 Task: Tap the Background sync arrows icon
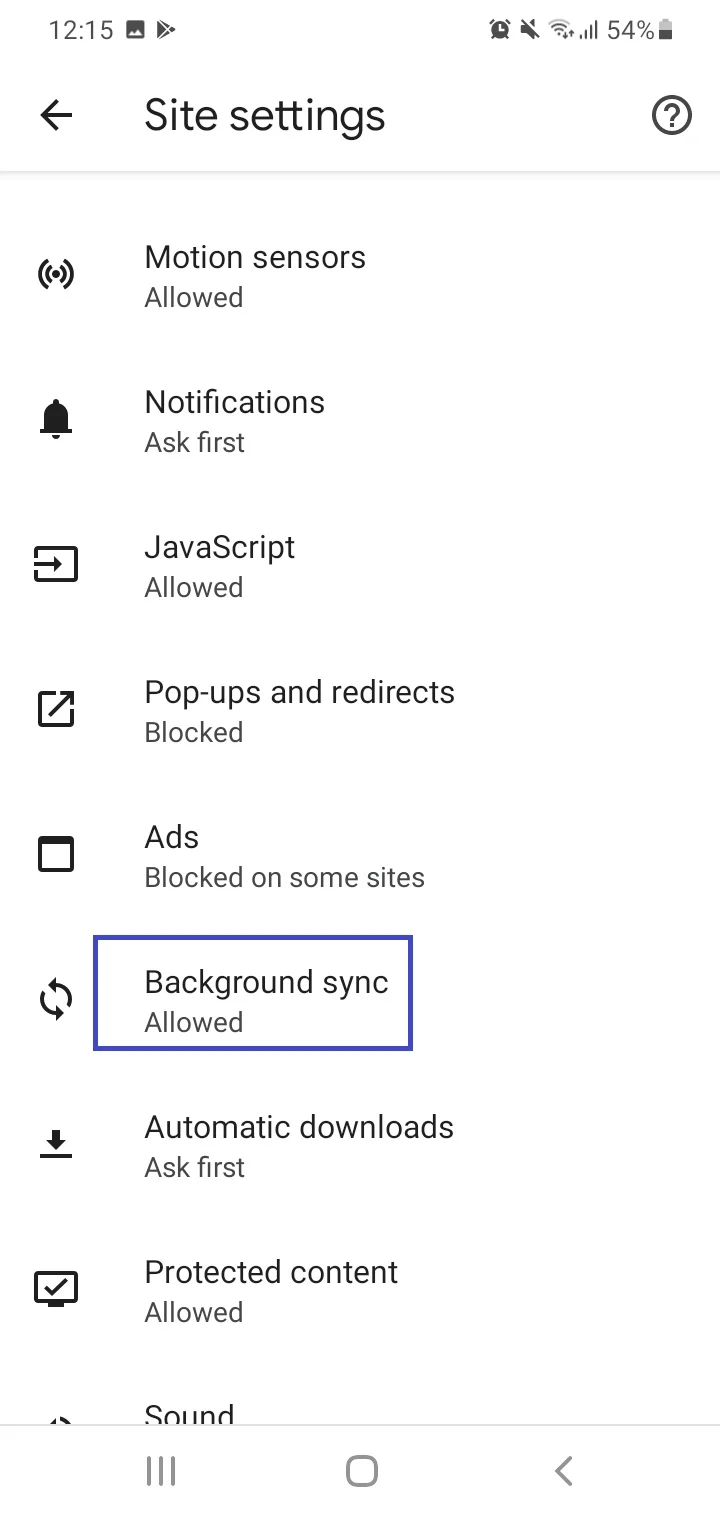tap(56, 999)
